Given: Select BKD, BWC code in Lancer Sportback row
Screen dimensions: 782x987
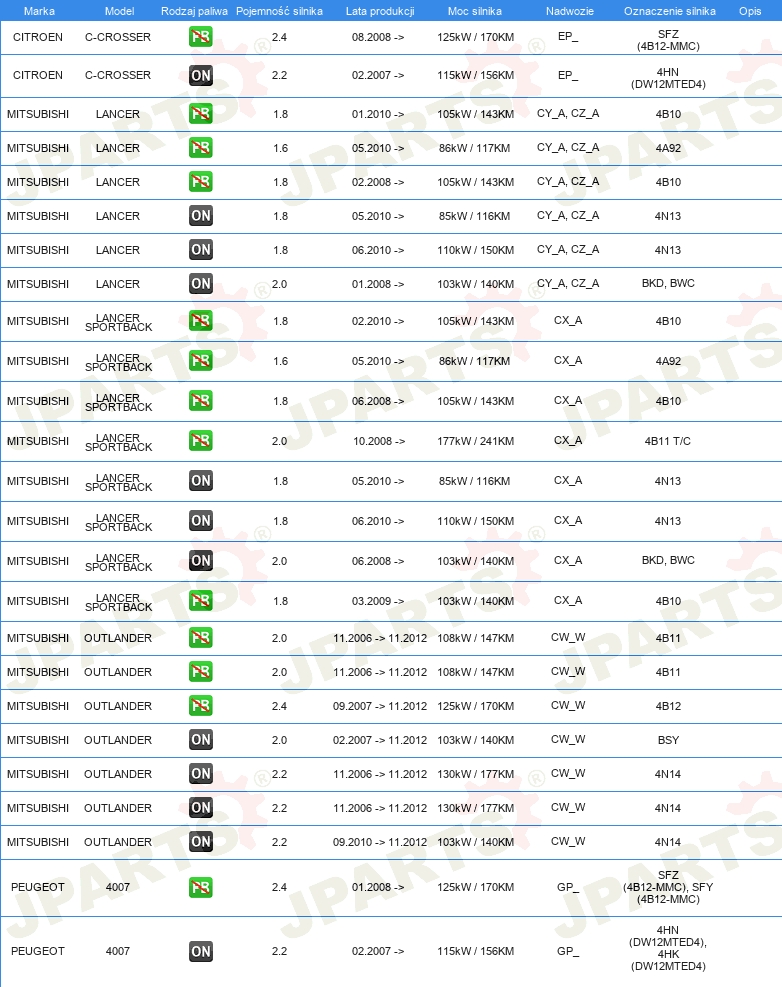Looking at the screenshot, I should pyautogui.click(x=668, y=560).
